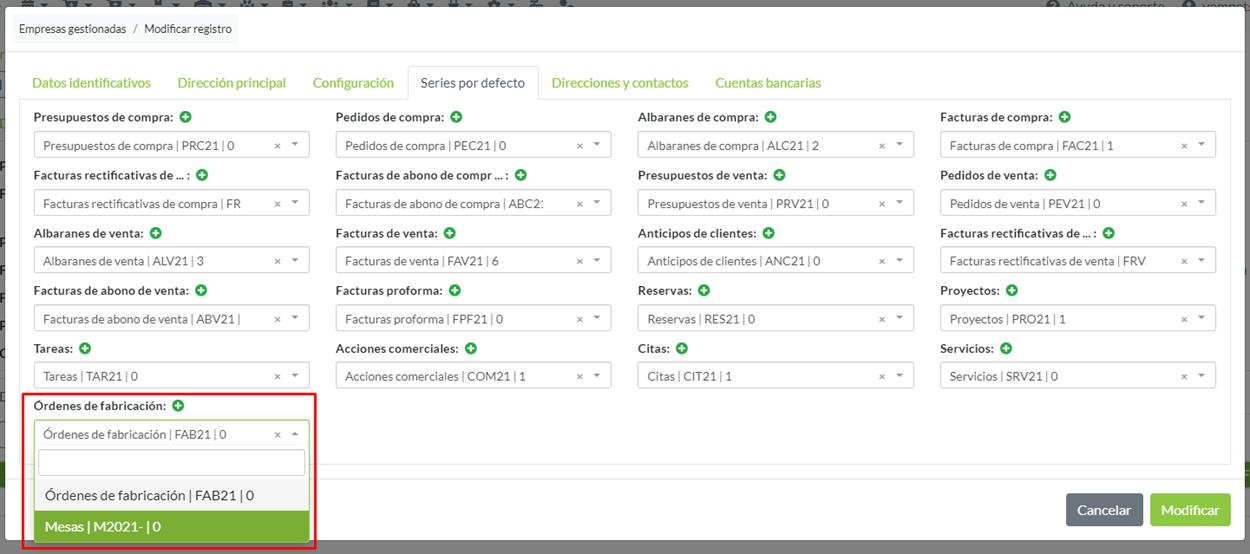Click plus icon next to Órdenes de fabricación
Screen dimensions: 1250x554
click(178, 406)
